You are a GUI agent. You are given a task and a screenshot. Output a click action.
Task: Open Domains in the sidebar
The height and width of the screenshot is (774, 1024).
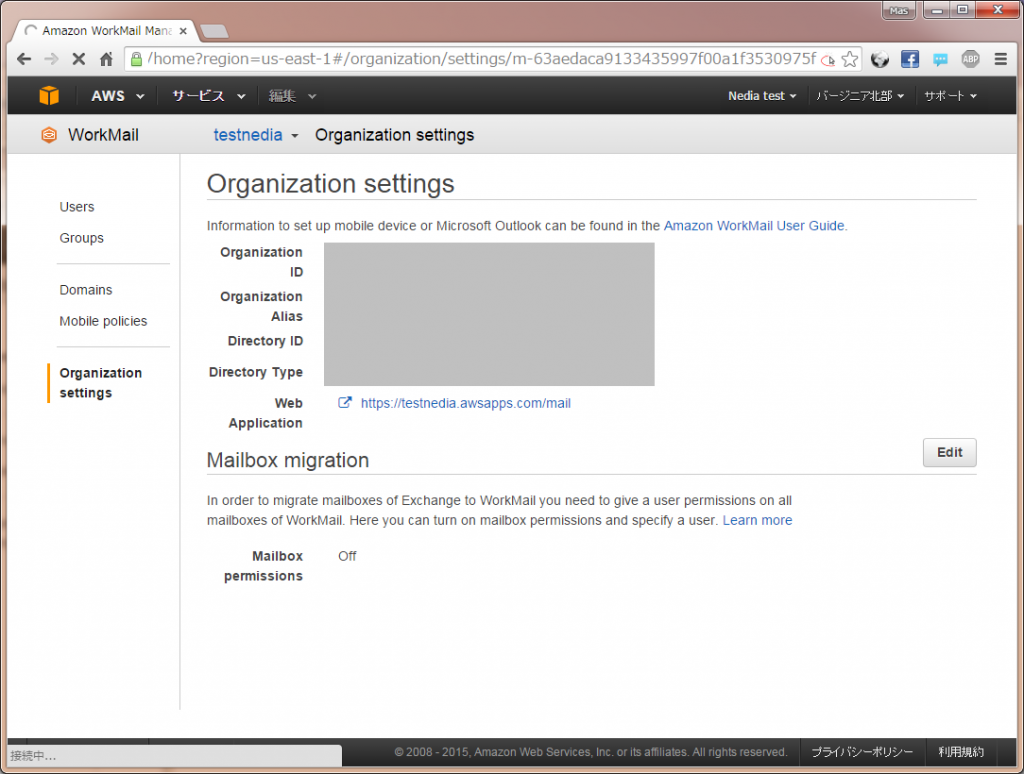point(86,290)
